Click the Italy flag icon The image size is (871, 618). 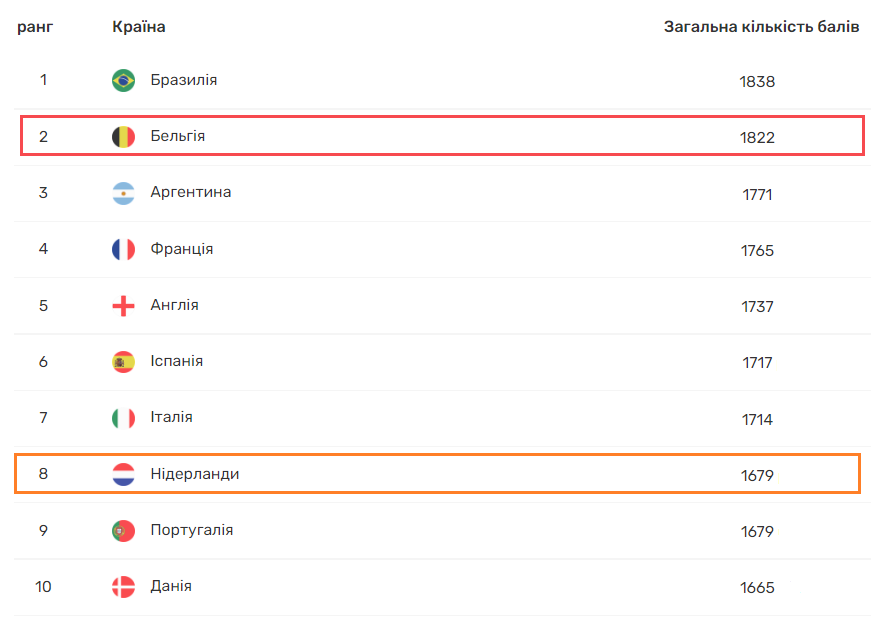pyautogui.click(x=123, y=418)
